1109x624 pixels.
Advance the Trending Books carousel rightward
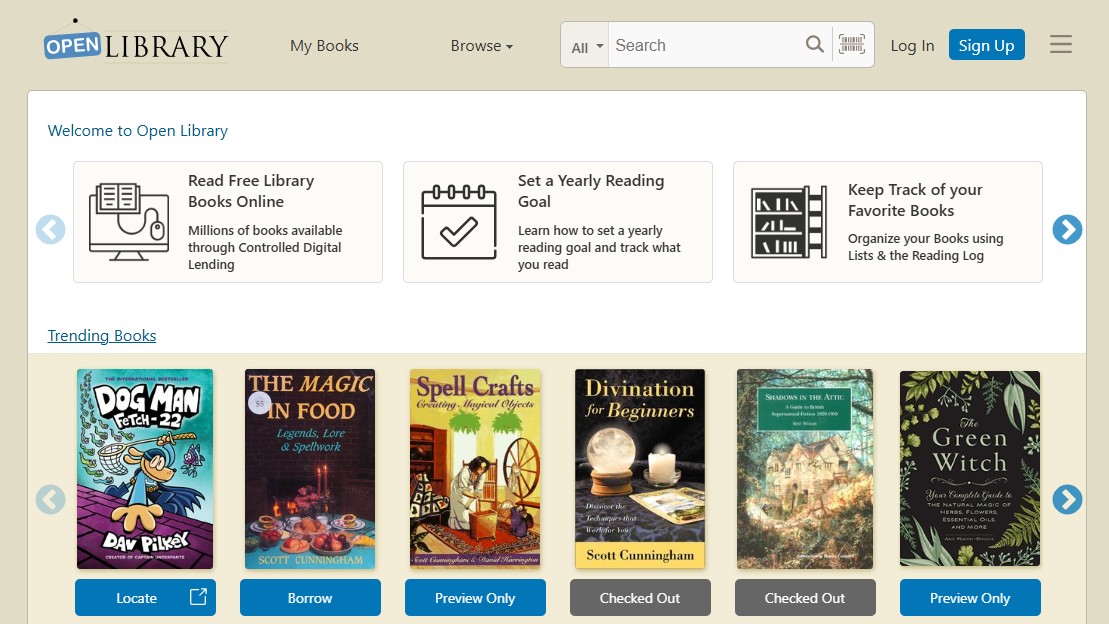pyautogui.click(x=1067, y=499)
